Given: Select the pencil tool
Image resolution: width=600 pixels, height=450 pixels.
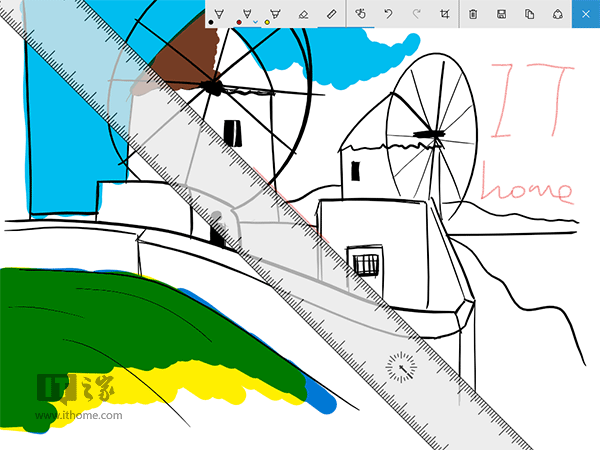Looking at the screenshot, I should 246,13.
